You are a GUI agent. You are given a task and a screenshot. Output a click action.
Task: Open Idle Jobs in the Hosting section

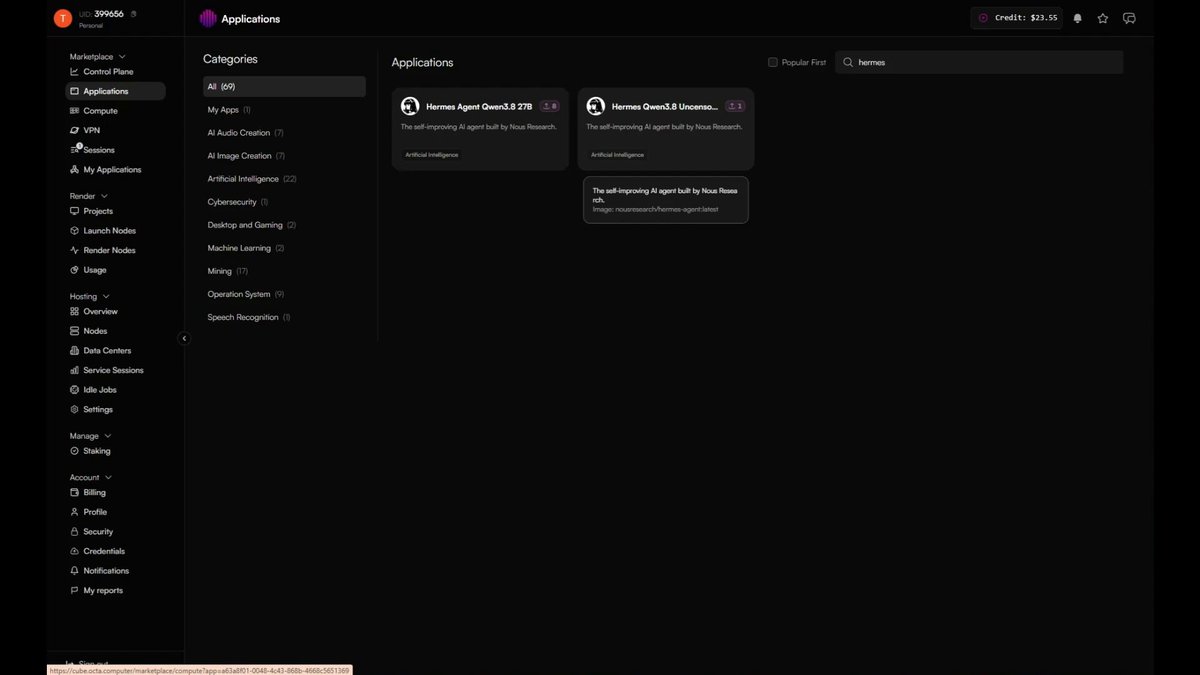(100, 390)
